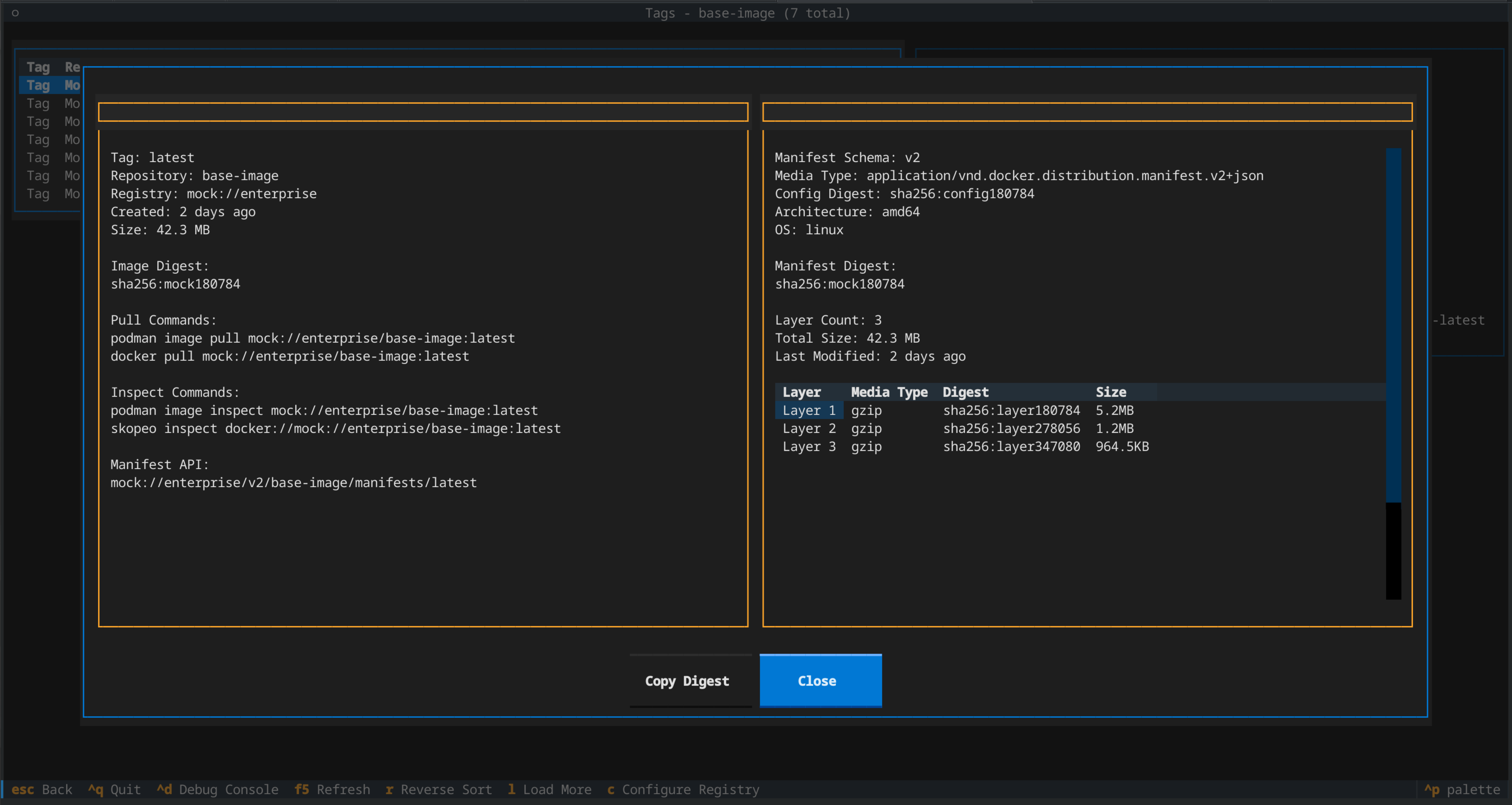Click esc Back in footer
This screenshot has width=1512, height=805.
click(x=42, y=789)
